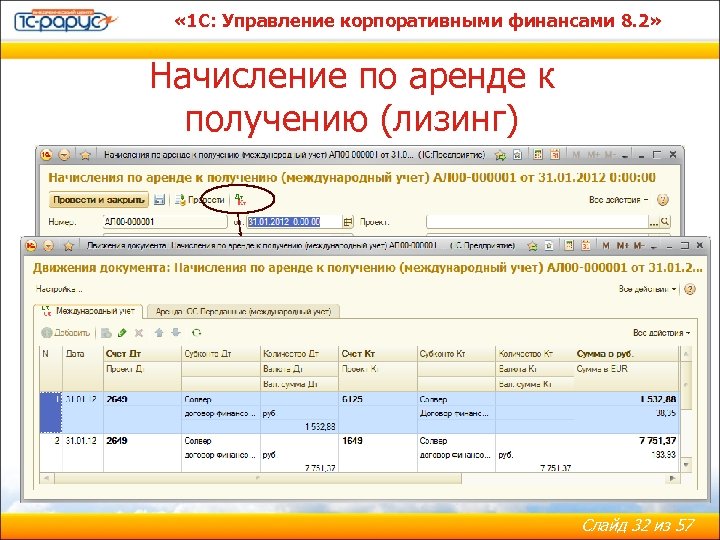
Task: Click Счет Дт column header
Action: (142, 354)
